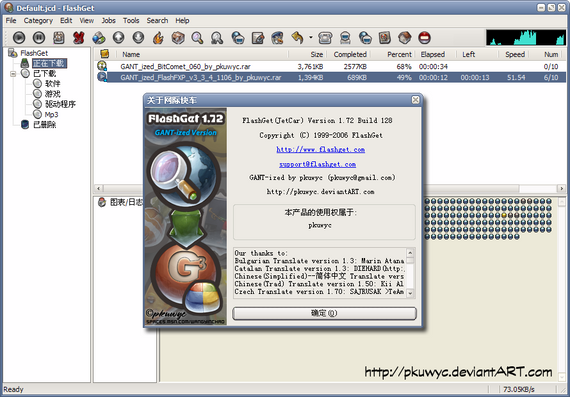This screenshot has height=397, width=570.
Task: Select the Mp3 subfolder
Action: pos(51,114)
